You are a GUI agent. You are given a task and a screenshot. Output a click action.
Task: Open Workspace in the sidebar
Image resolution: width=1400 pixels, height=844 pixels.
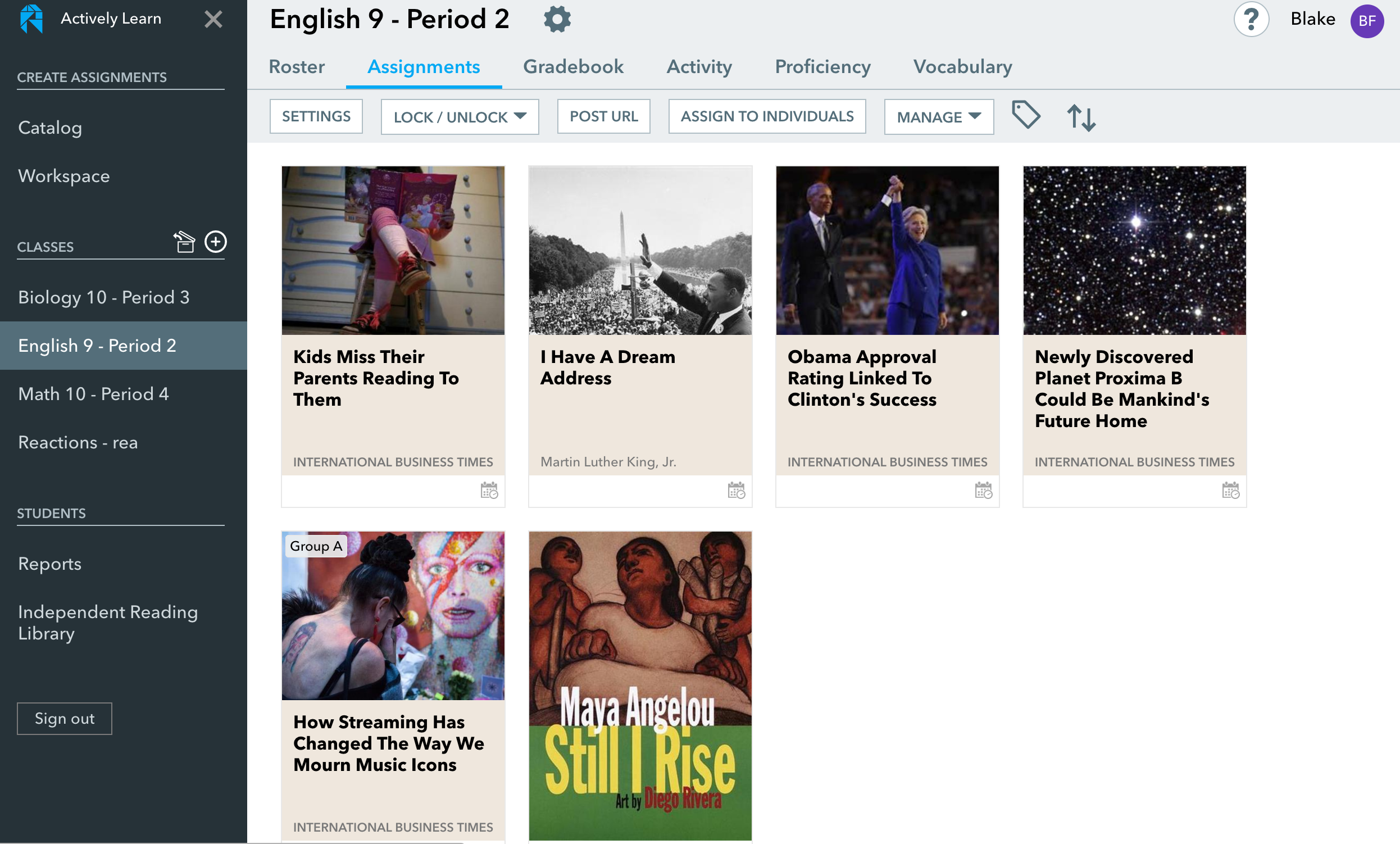[63, 176]
